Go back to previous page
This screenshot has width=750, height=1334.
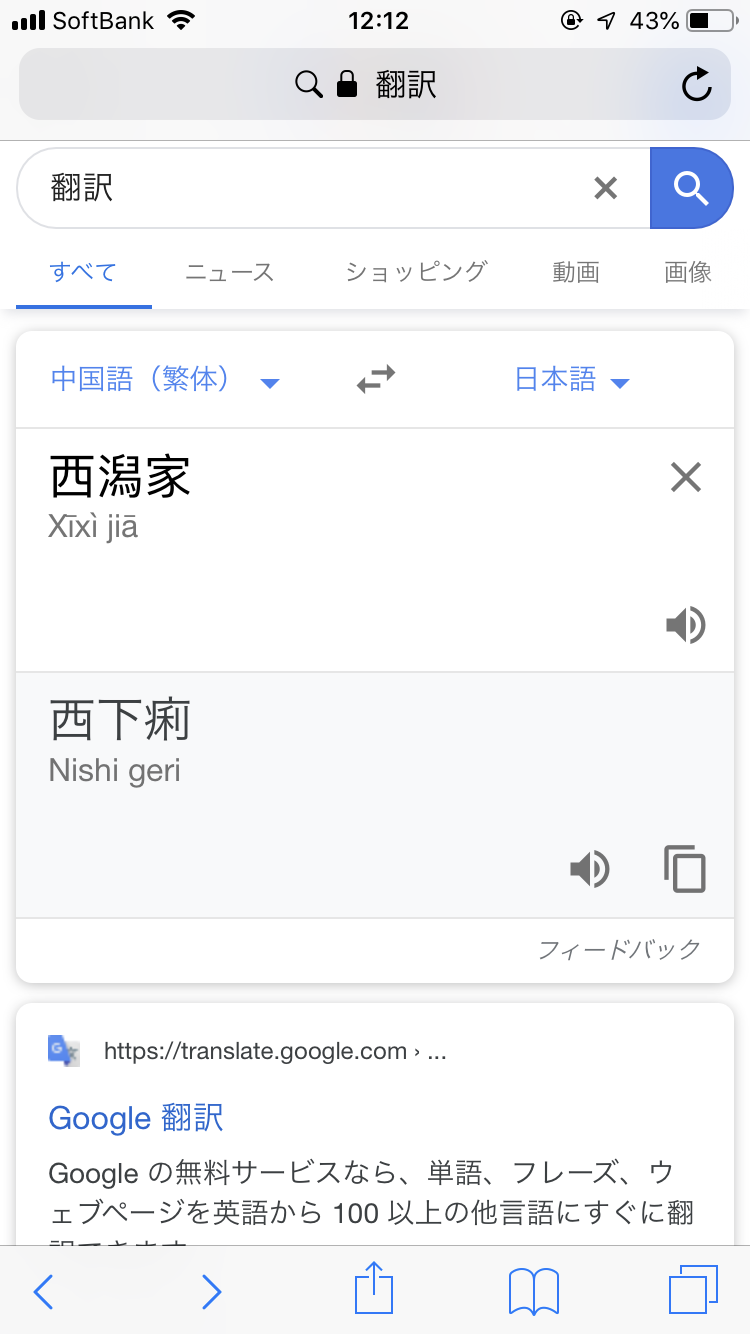[x=43, y=1292]
